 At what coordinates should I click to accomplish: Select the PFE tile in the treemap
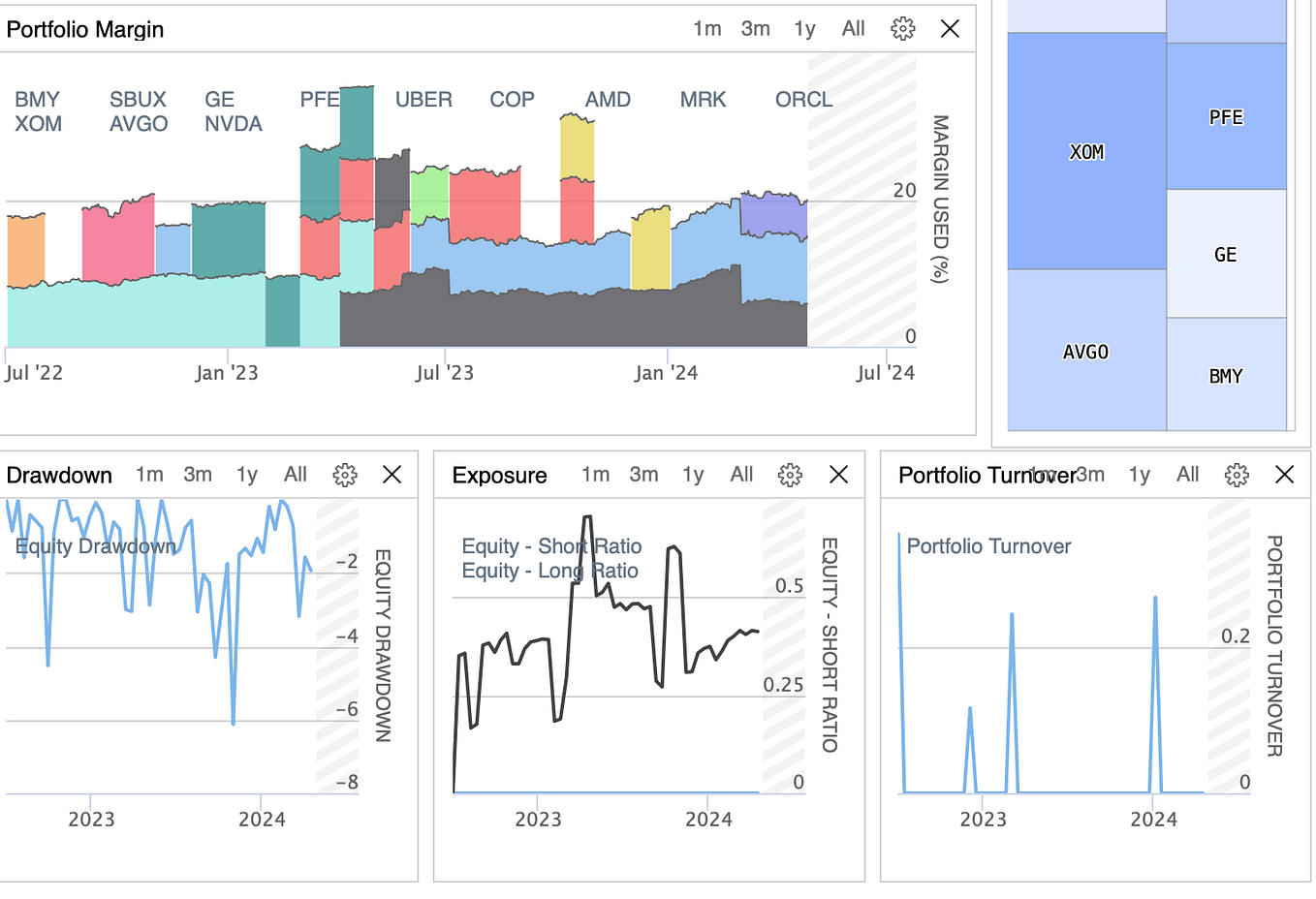(x=1227, y=117)
